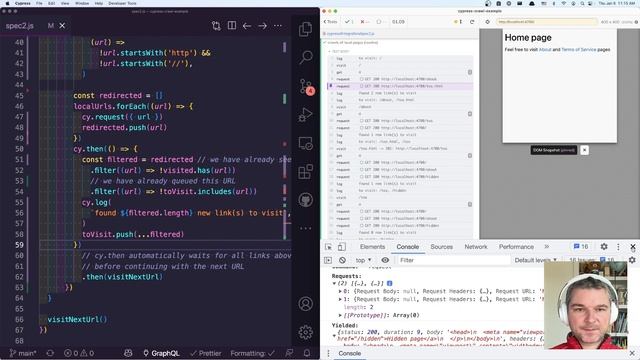The image size is (640, 360).
Task: Collapse the test body section in command log
Action: point(339,51)
